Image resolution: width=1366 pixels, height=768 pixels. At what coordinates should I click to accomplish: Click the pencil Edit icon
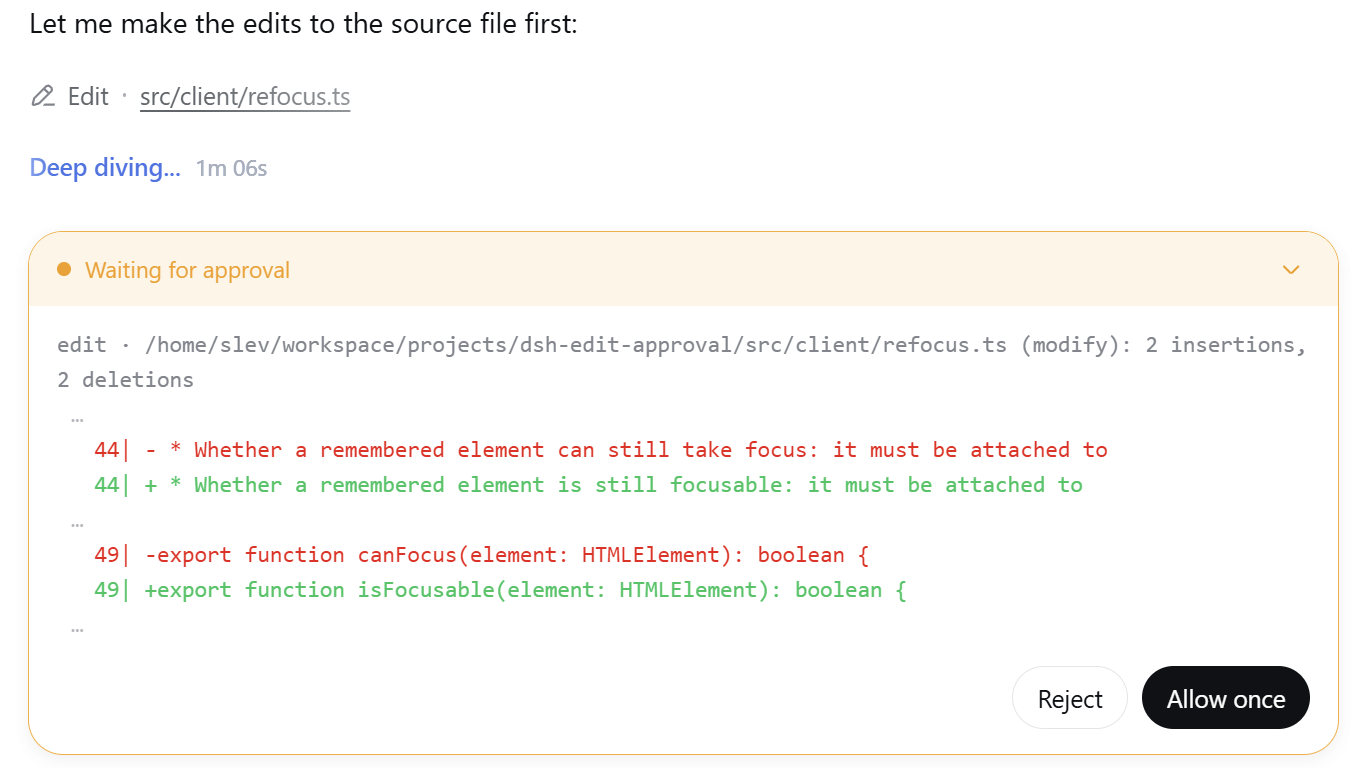coord(42,97)
